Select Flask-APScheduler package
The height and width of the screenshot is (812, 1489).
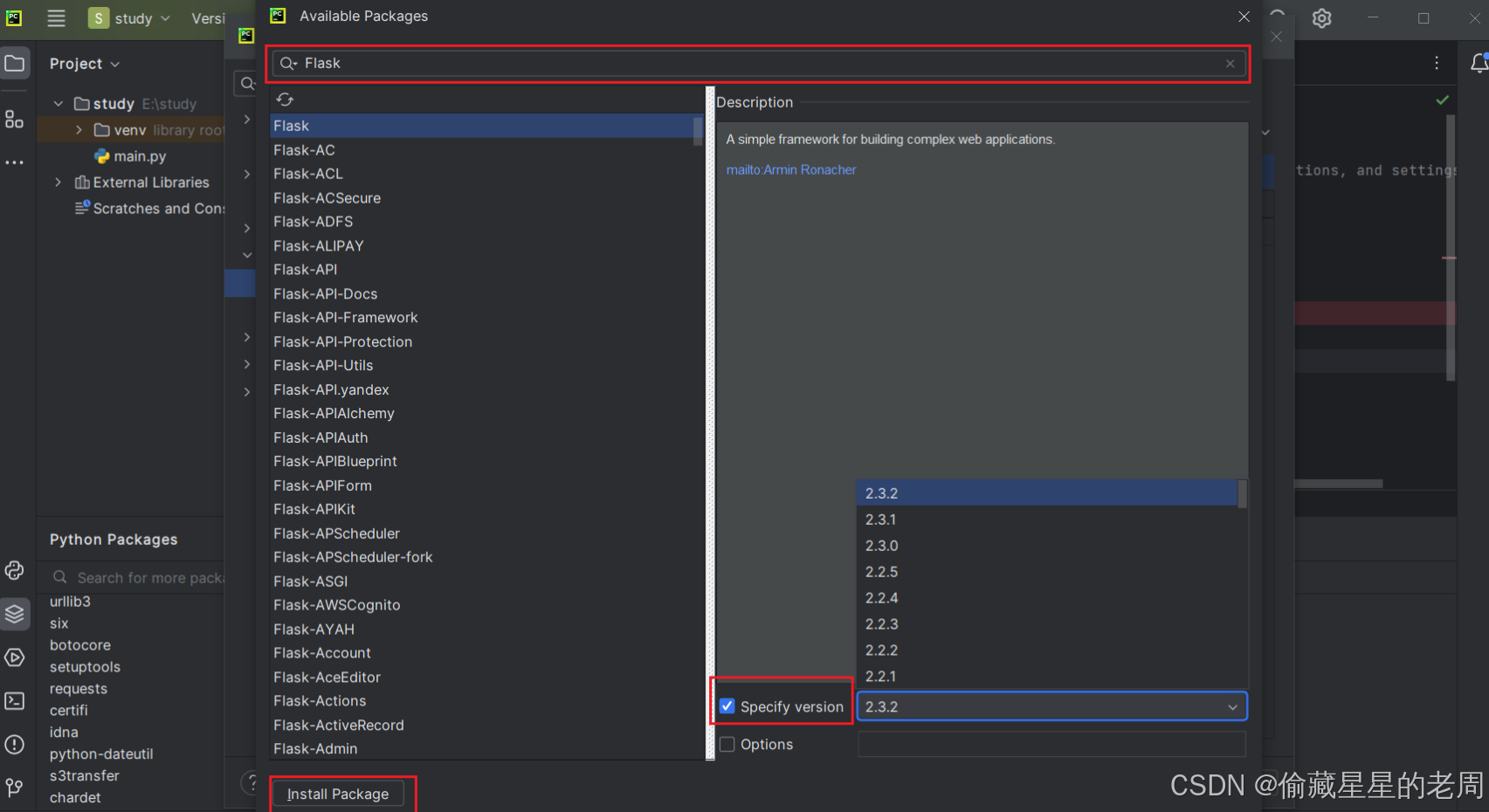click(x=481, y=533)
